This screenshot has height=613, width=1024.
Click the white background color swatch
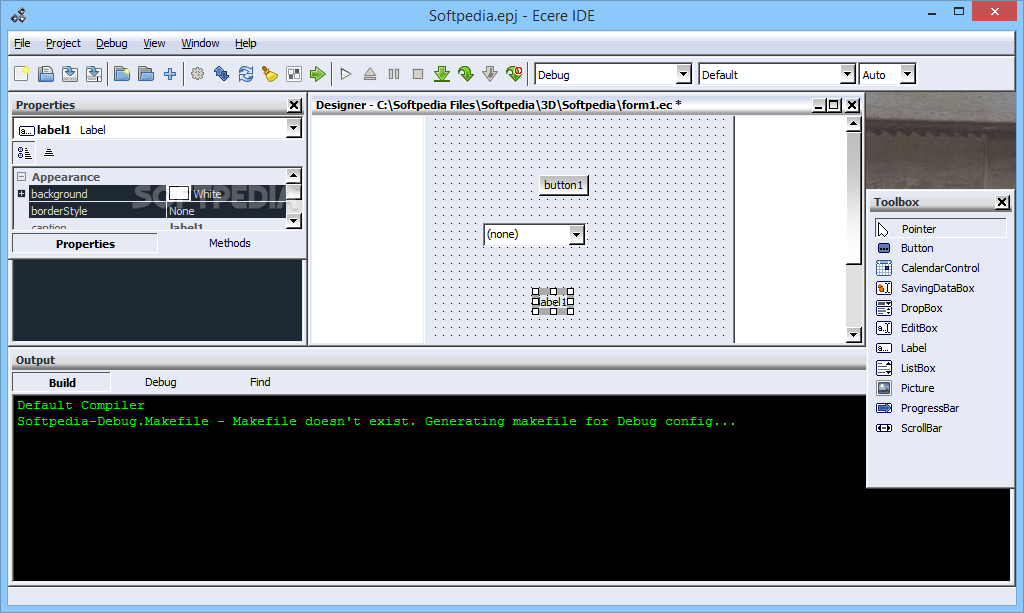point(178,193)
